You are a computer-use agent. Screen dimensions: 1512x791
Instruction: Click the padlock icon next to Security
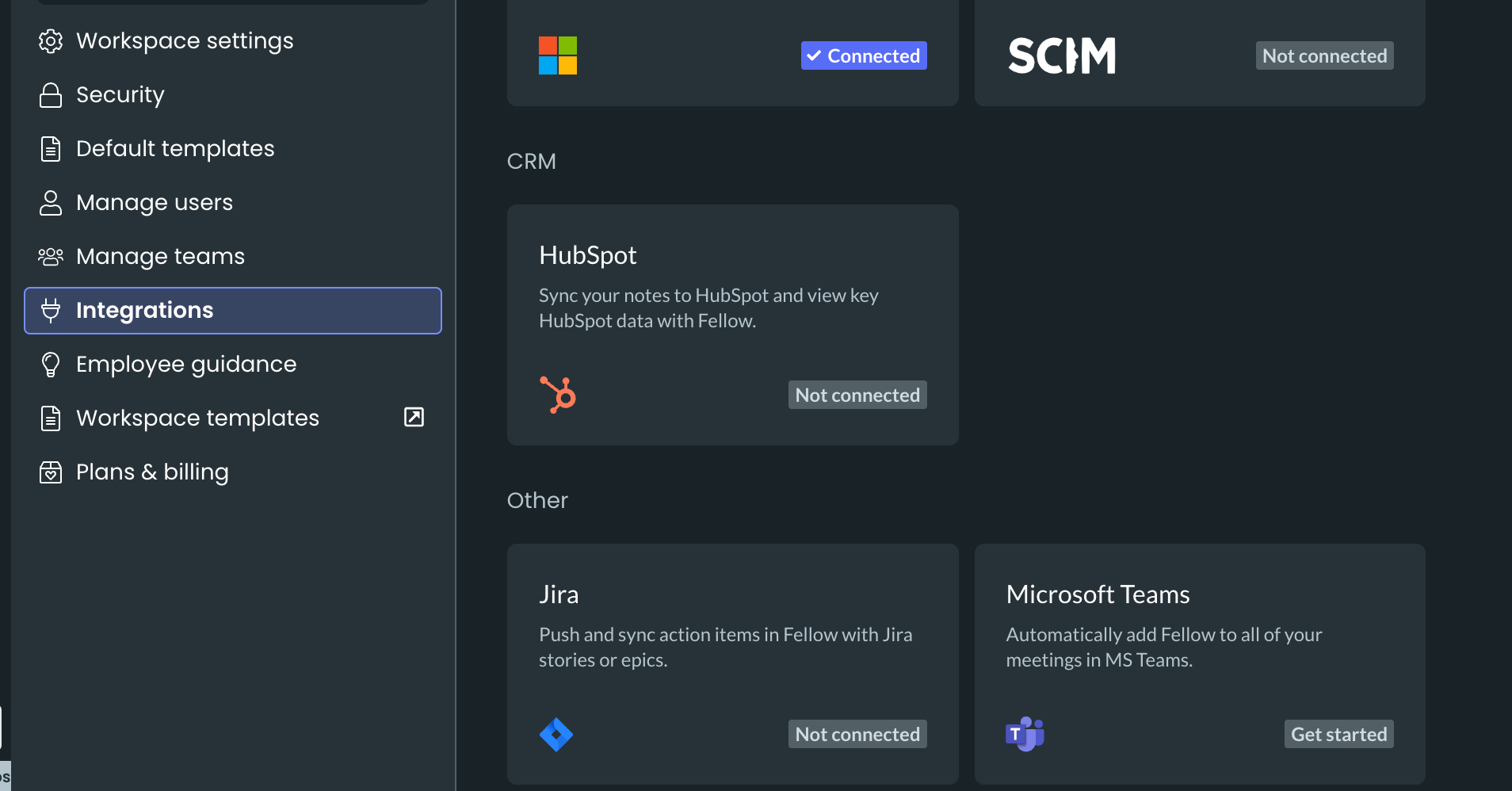pyautogui.click(x=51, y=95)
